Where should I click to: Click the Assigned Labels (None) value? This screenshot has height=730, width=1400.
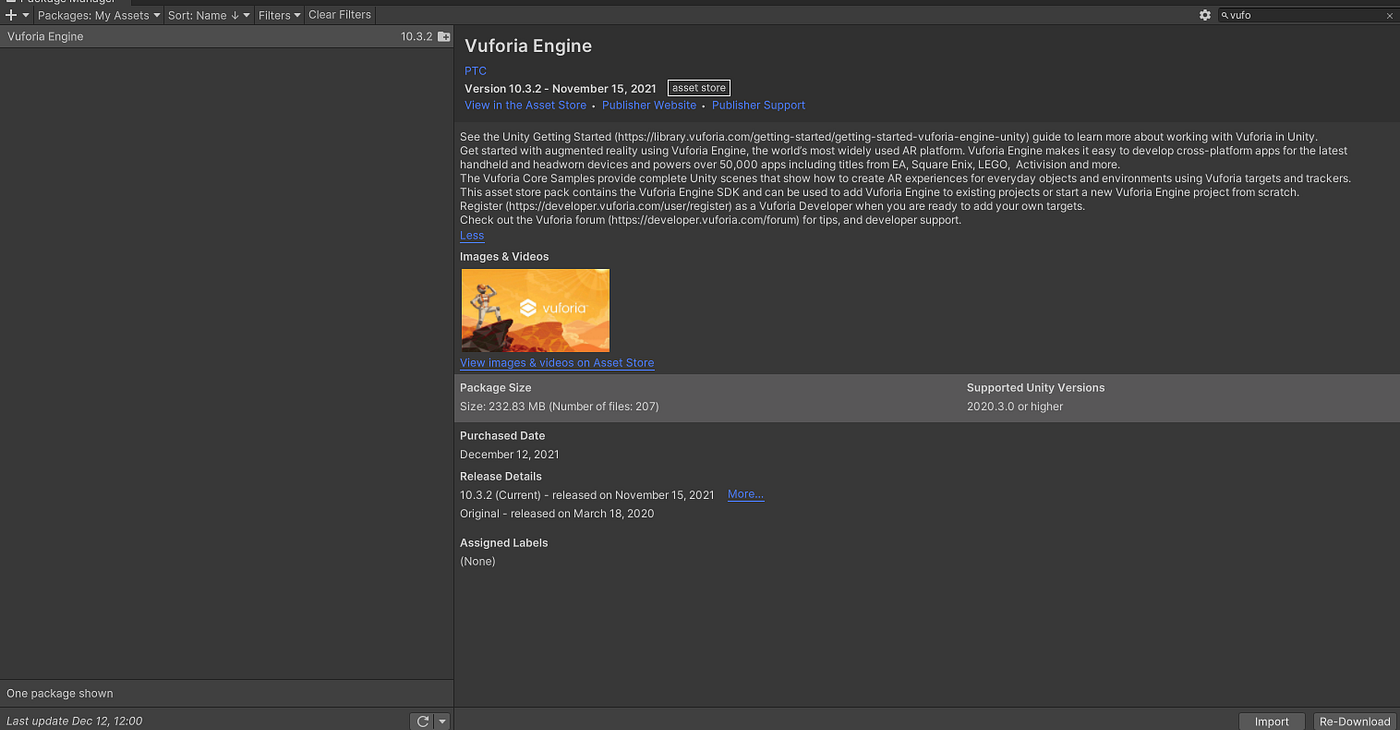[478, 561]
